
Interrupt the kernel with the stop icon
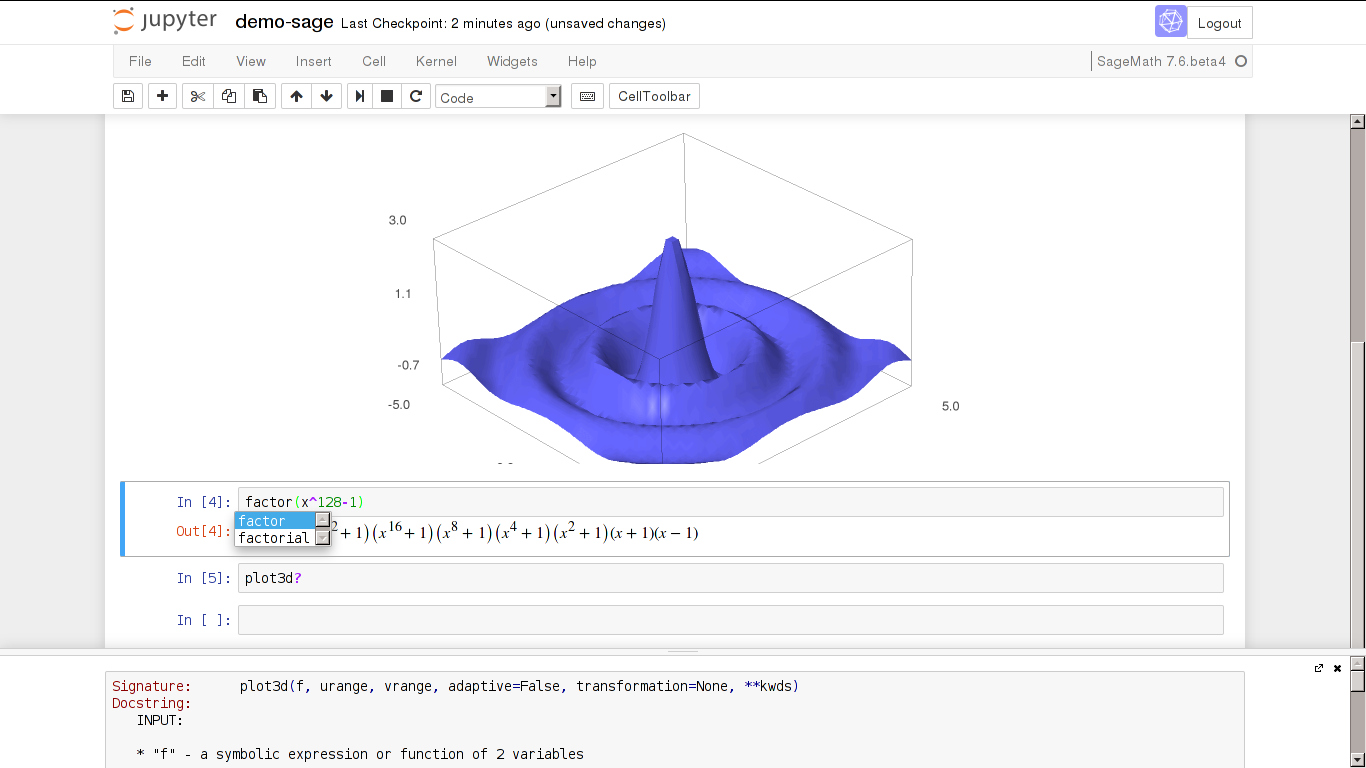[x=387, y=97]
